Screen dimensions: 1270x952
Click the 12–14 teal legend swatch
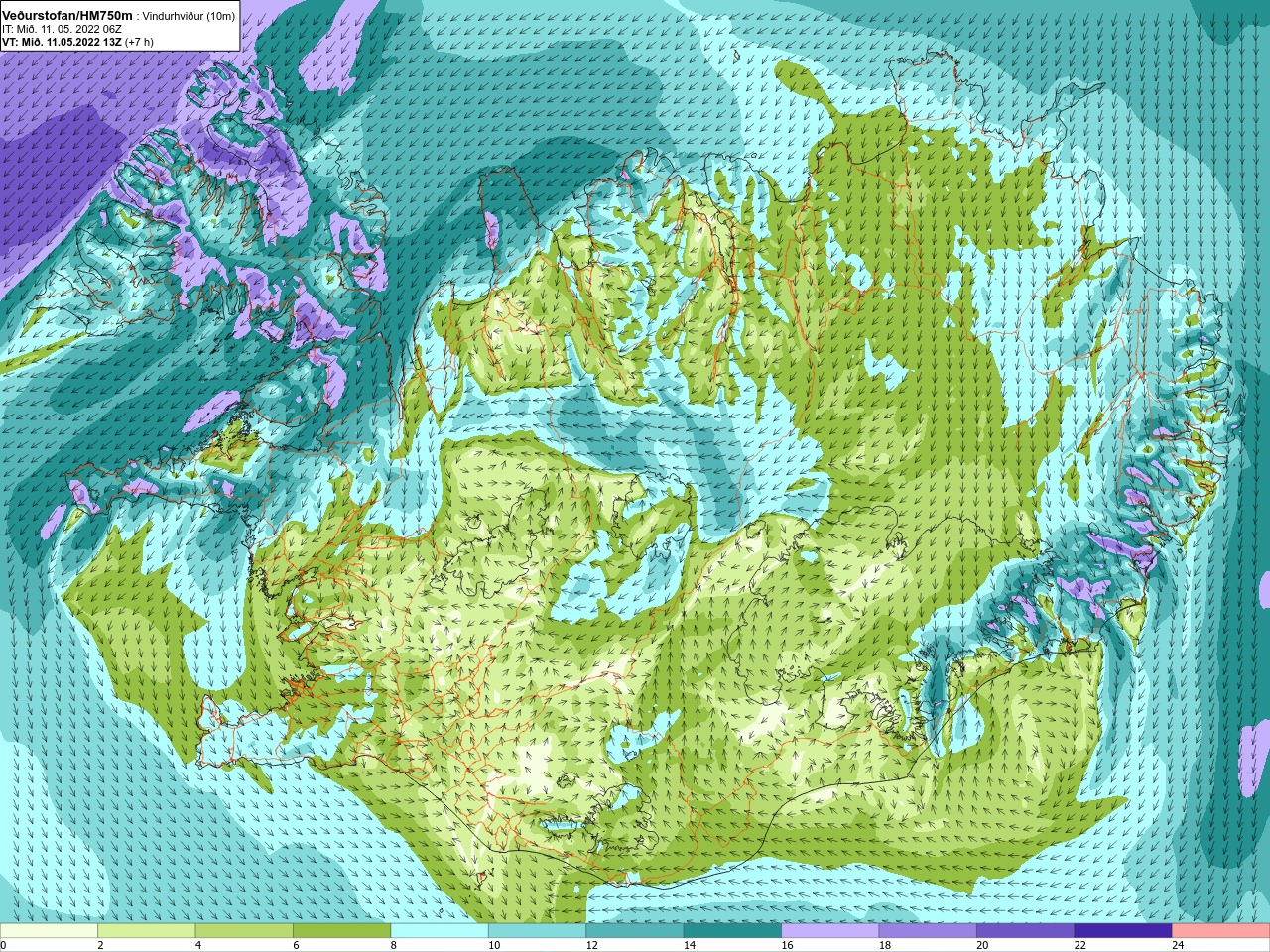[635, 931]
